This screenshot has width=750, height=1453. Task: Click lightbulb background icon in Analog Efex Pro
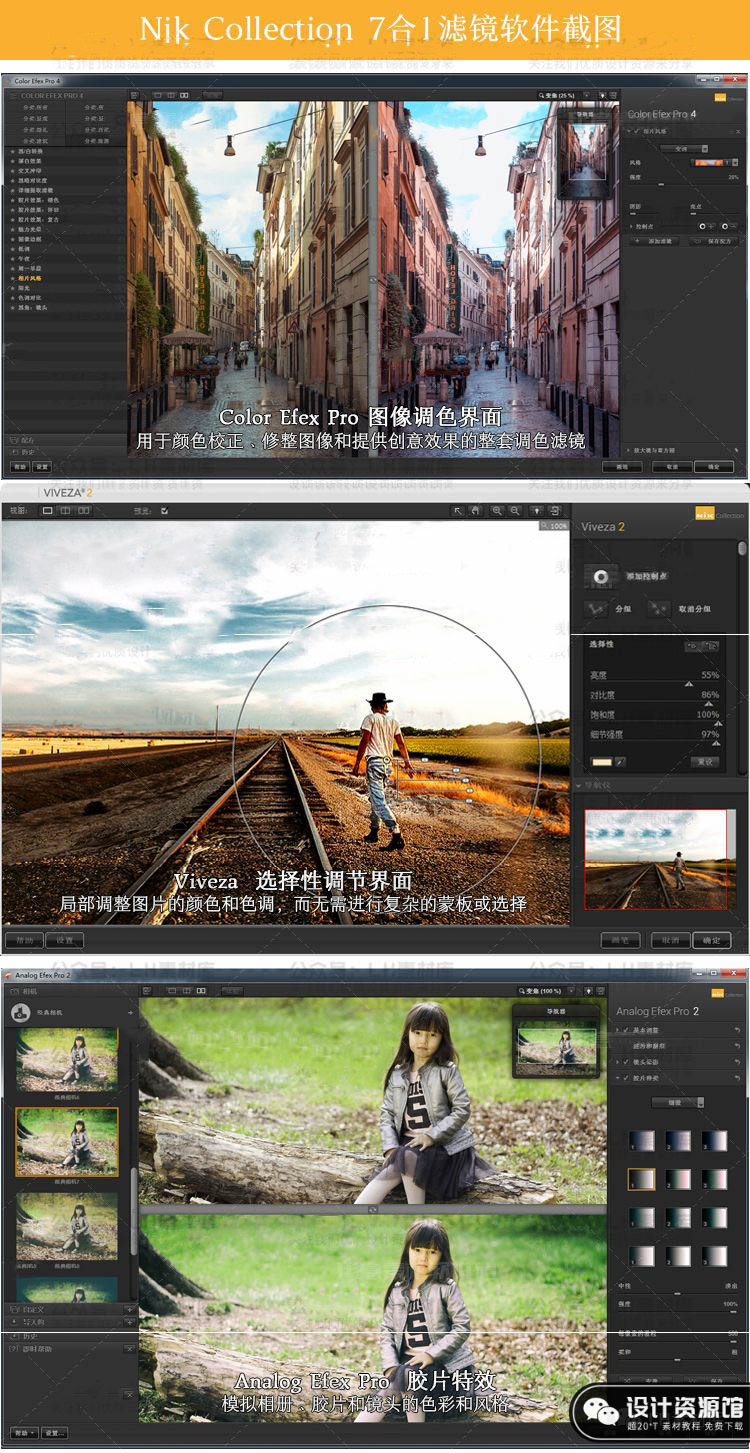point(589,990)
